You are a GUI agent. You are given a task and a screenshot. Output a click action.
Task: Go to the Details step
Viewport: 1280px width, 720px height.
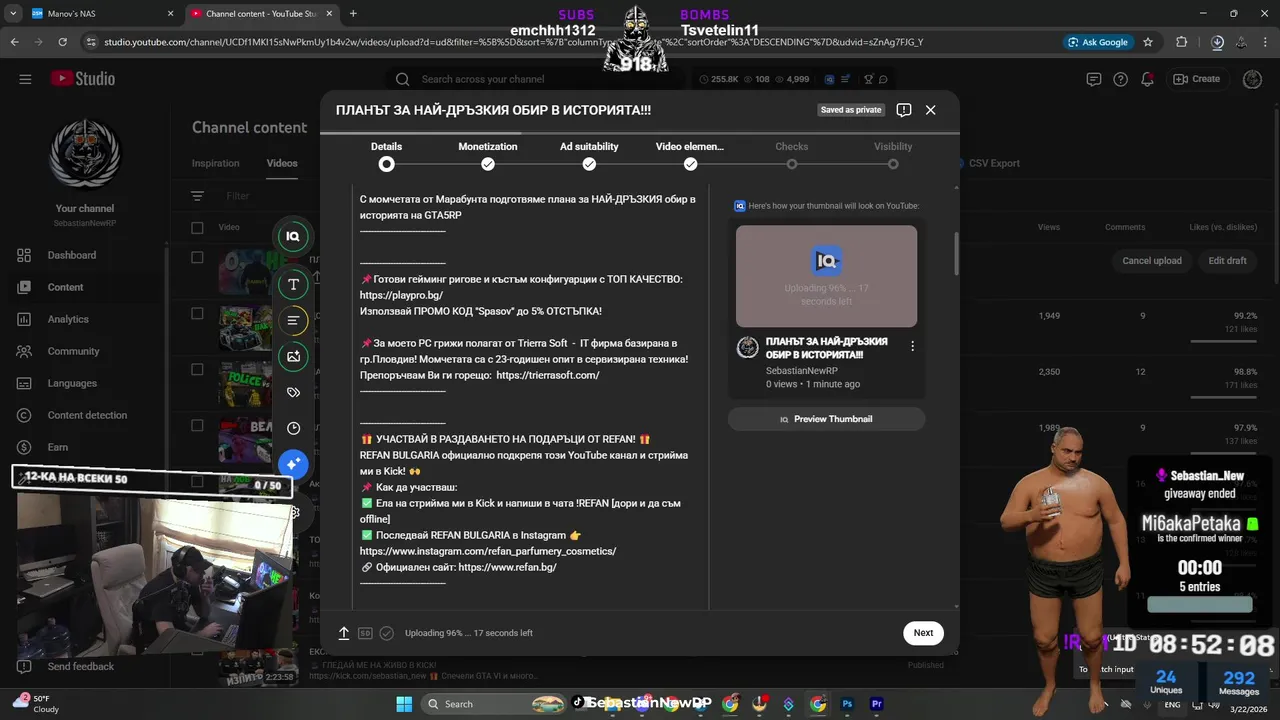pyautogui.click(x=386, y=155)
